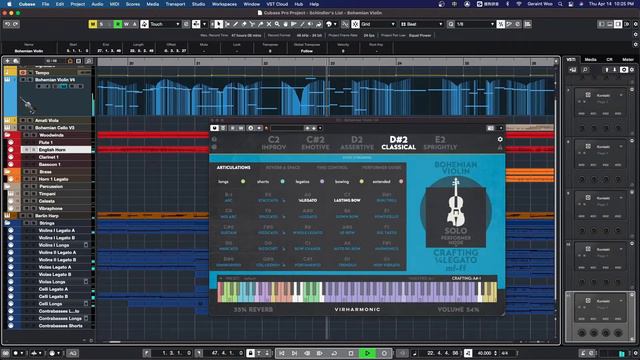Toggle the shorts articulation group dot
This screenshot has height=360, width=640.
point(282,182)
